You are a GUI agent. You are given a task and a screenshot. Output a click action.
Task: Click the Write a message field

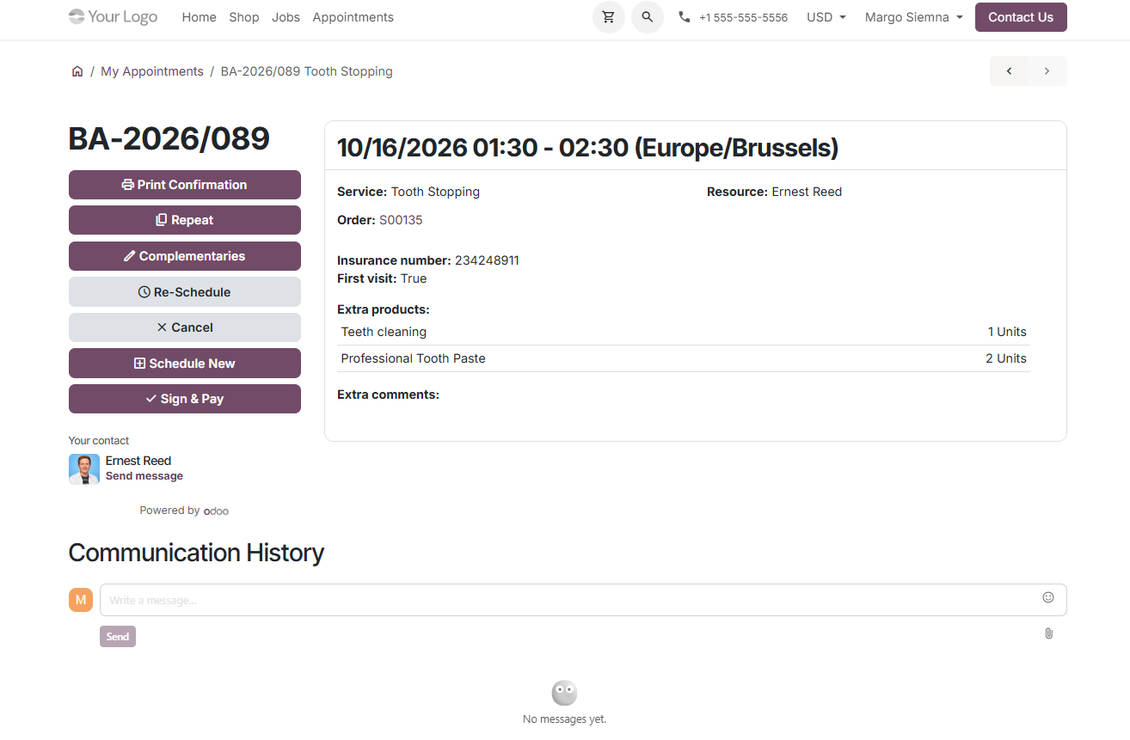coord(583,599)
